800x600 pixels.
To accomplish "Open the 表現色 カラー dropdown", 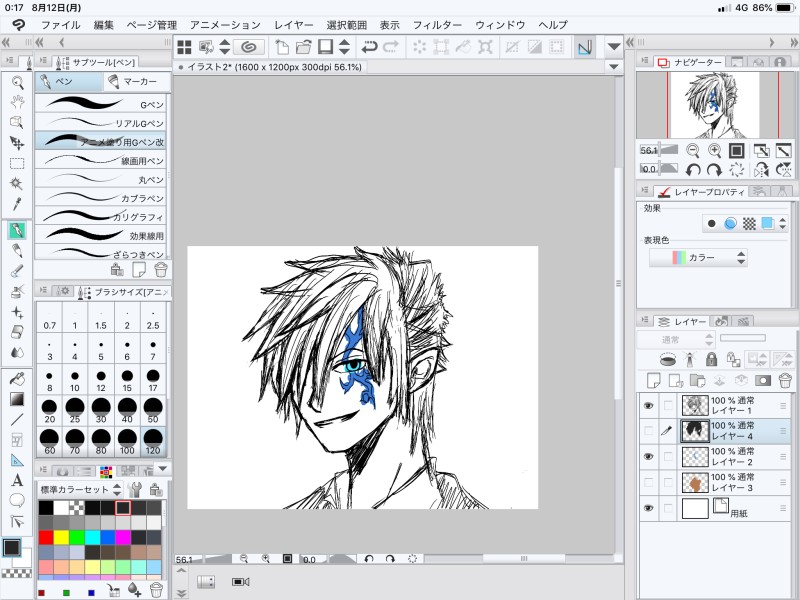I will pos(698,258).
